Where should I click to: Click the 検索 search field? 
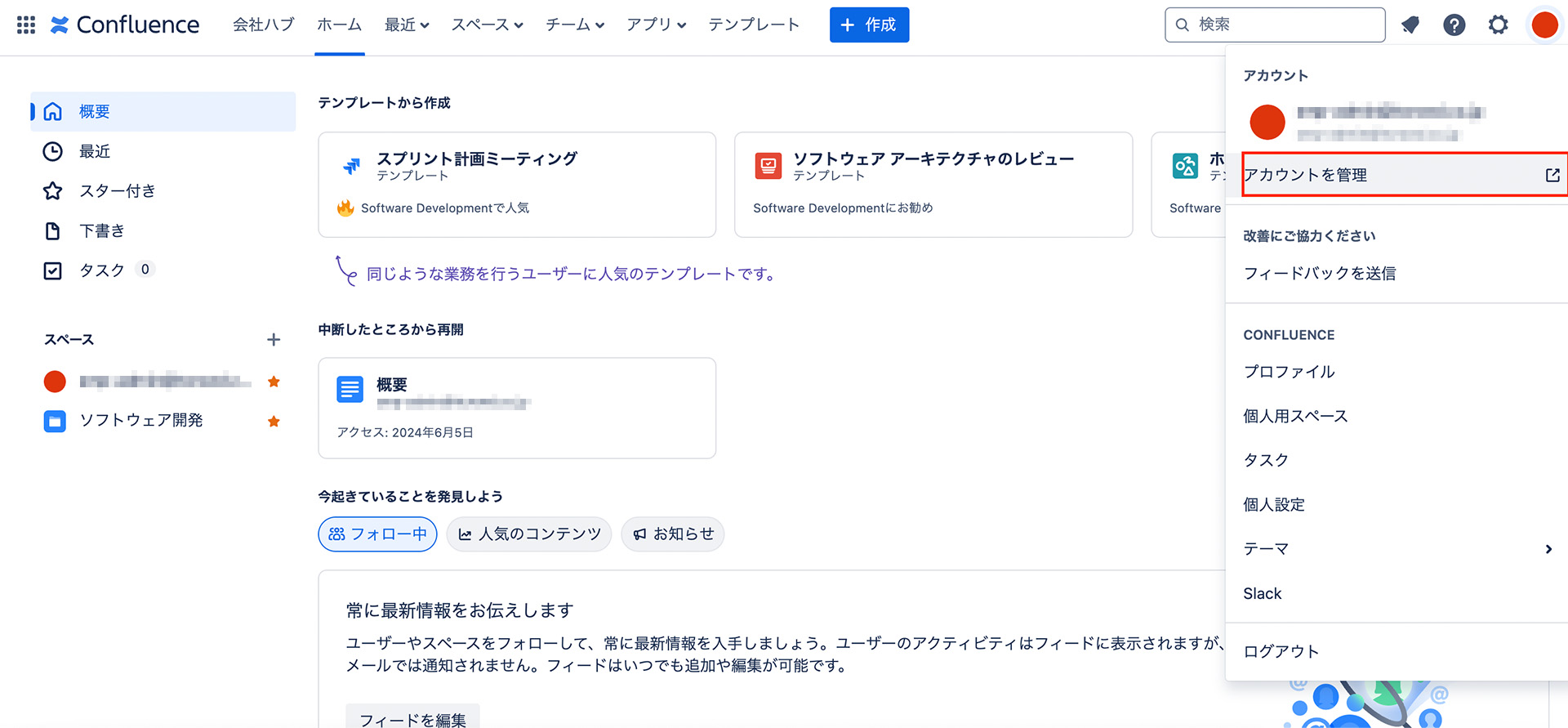[x=1275, y=25]
